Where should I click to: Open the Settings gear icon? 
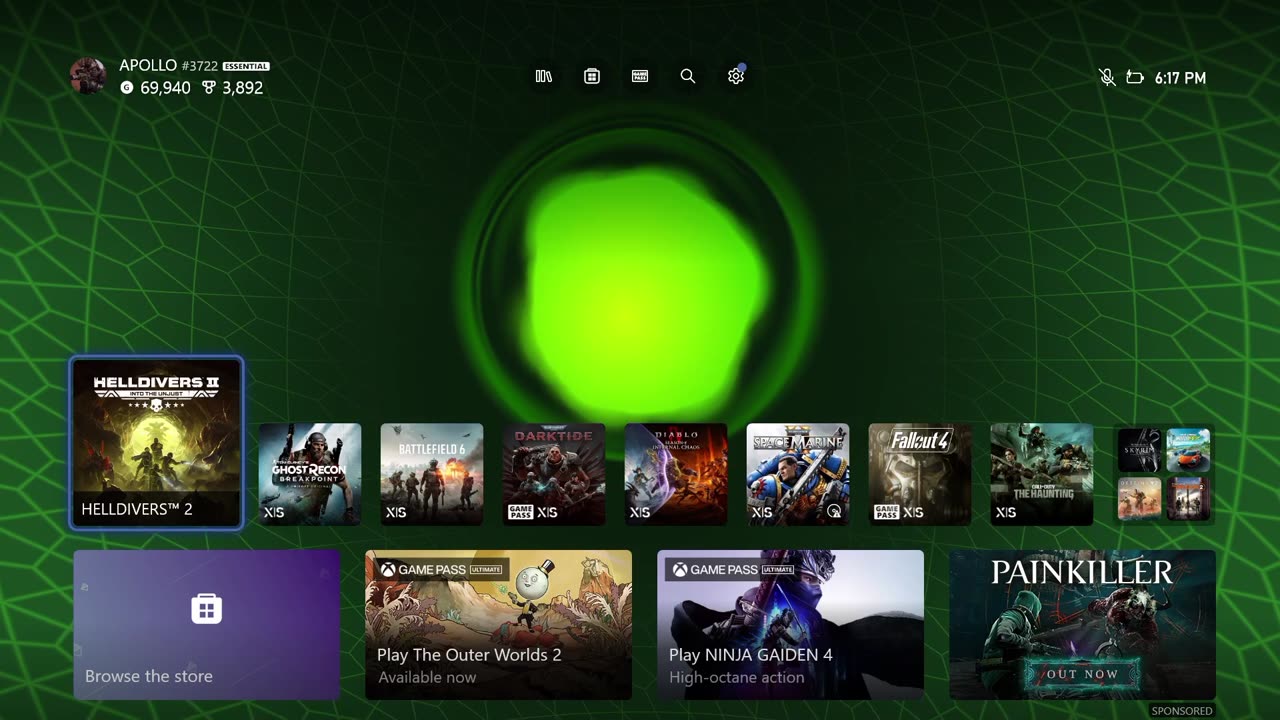point(736,76)
